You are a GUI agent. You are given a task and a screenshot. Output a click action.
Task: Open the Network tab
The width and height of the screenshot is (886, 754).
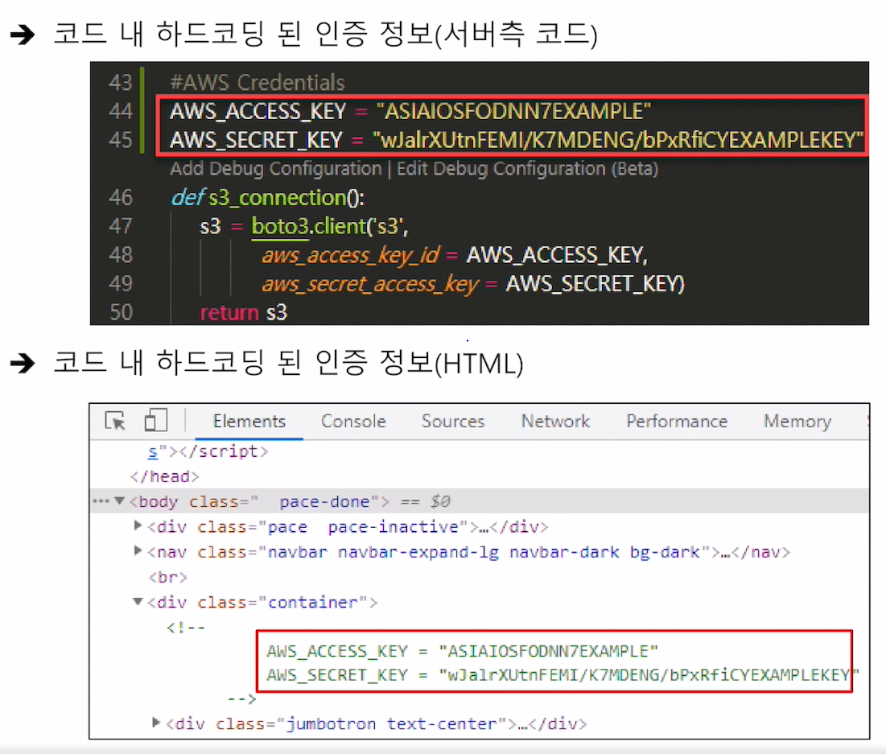[555, 421]
